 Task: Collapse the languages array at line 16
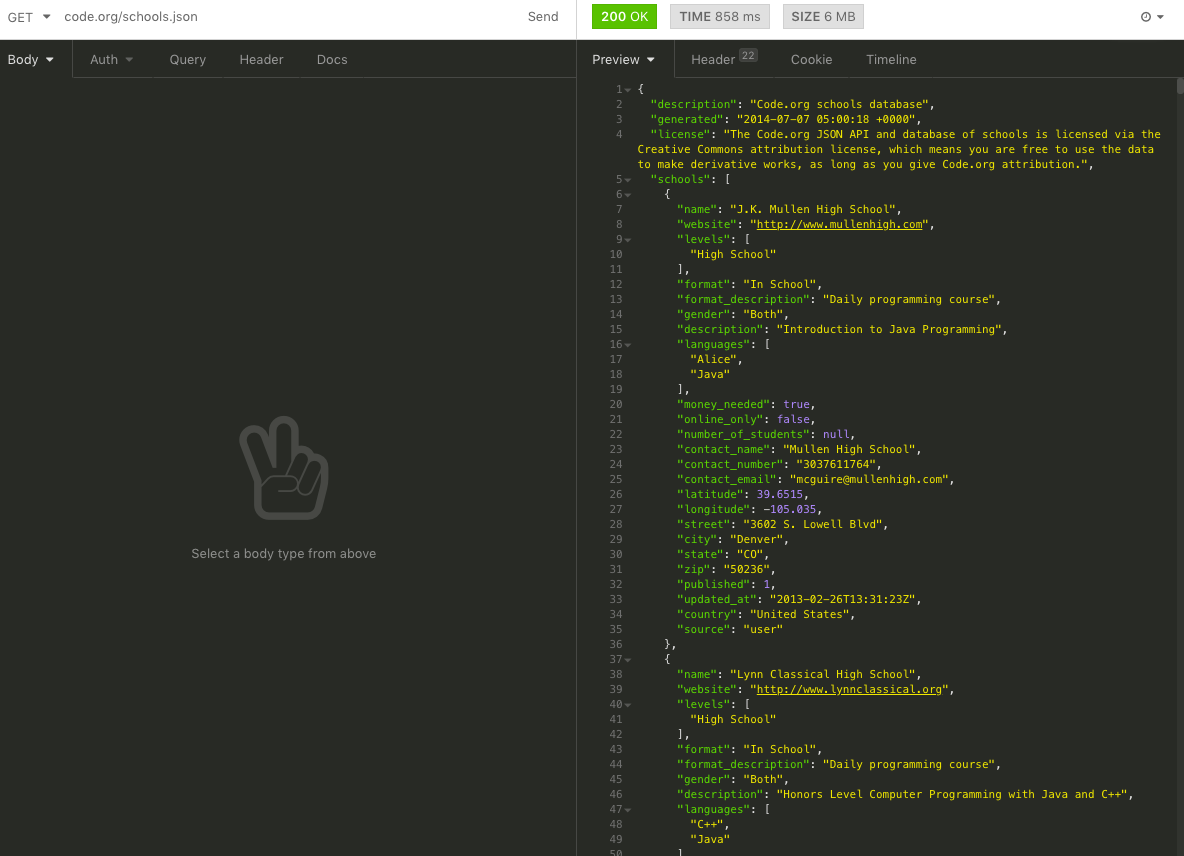tap(627, 345)
